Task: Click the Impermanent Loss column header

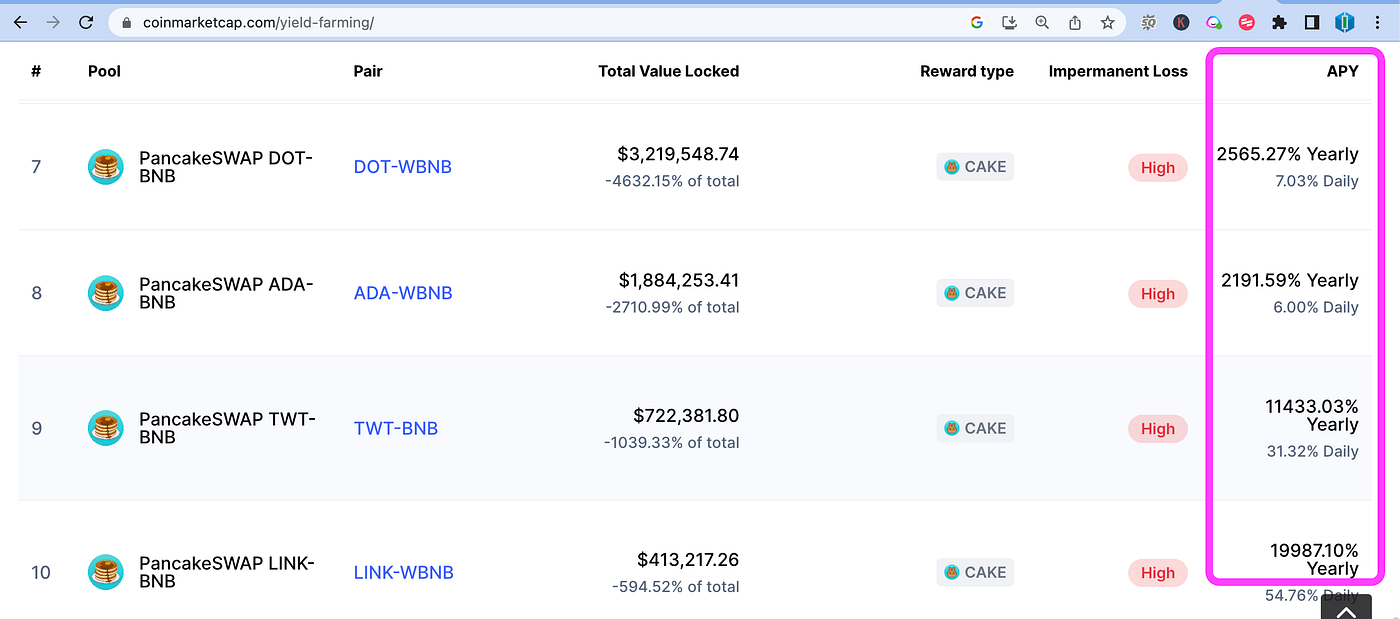Action: click(x=1118, y=71)
